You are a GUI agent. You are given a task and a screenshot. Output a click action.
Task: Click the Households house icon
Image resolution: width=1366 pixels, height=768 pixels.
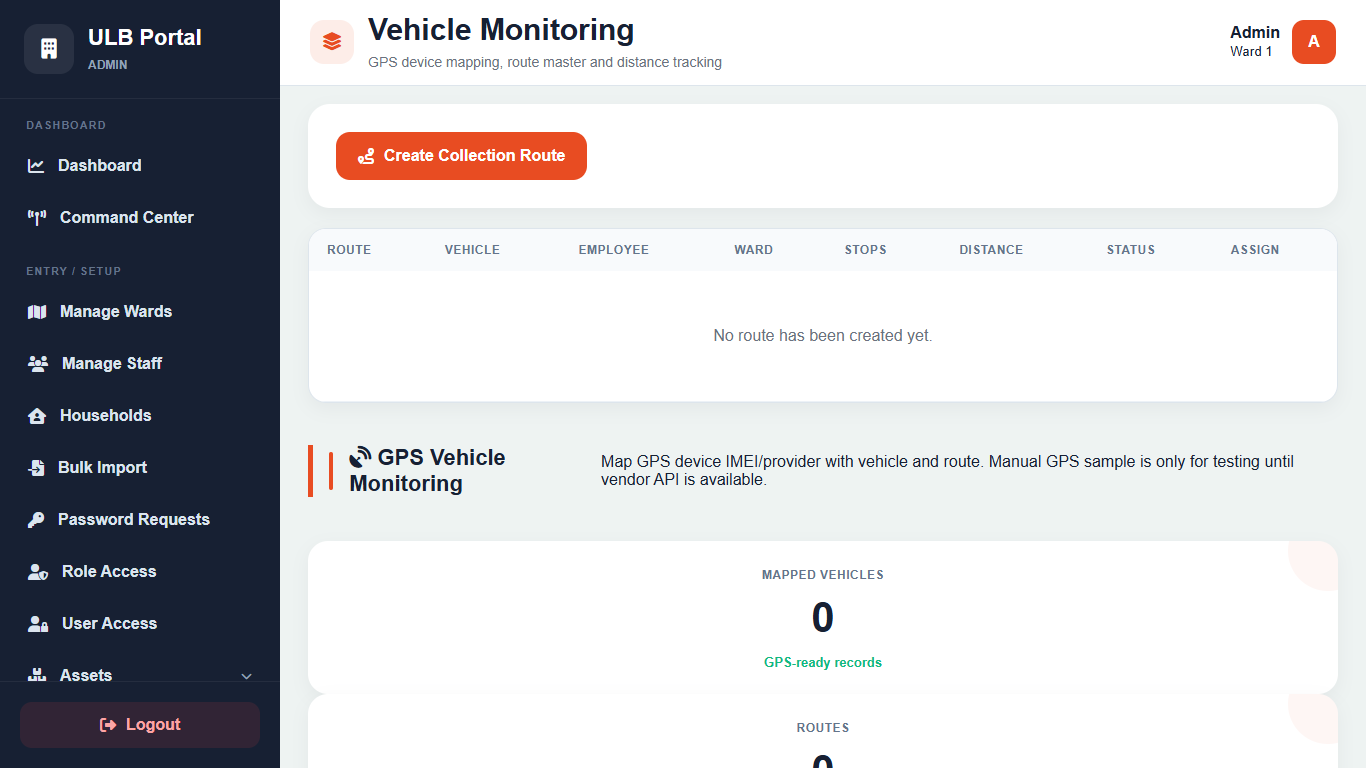point(37,416)
